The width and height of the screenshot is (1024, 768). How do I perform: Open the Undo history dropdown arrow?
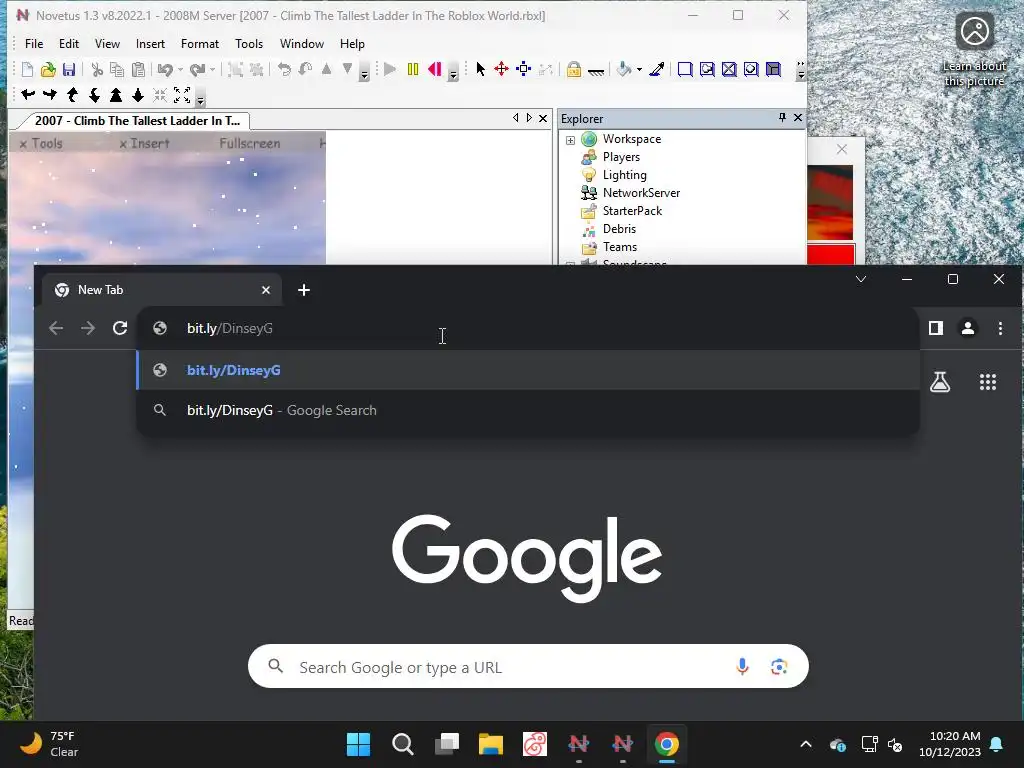coord(180,69)
